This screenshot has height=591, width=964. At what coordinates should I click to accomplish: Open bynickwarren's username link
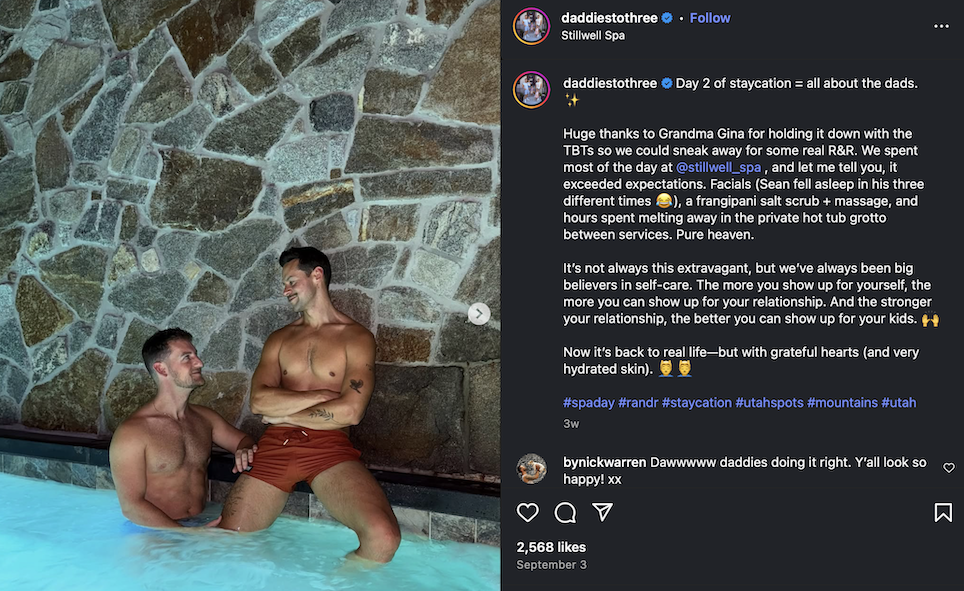point(604,463)
